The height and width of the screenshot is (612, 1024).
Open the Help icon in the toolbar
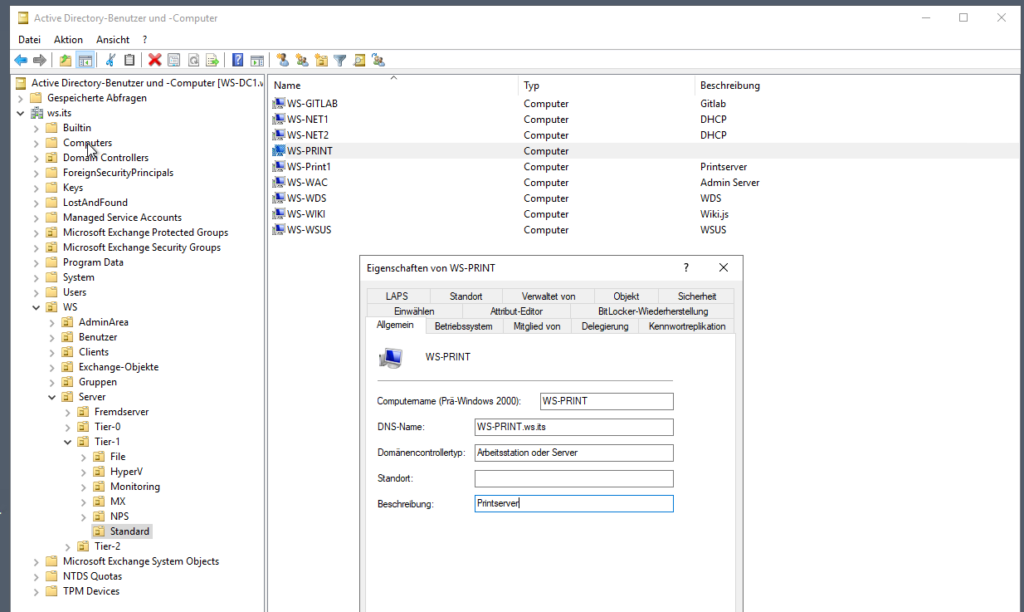(236, 59)
